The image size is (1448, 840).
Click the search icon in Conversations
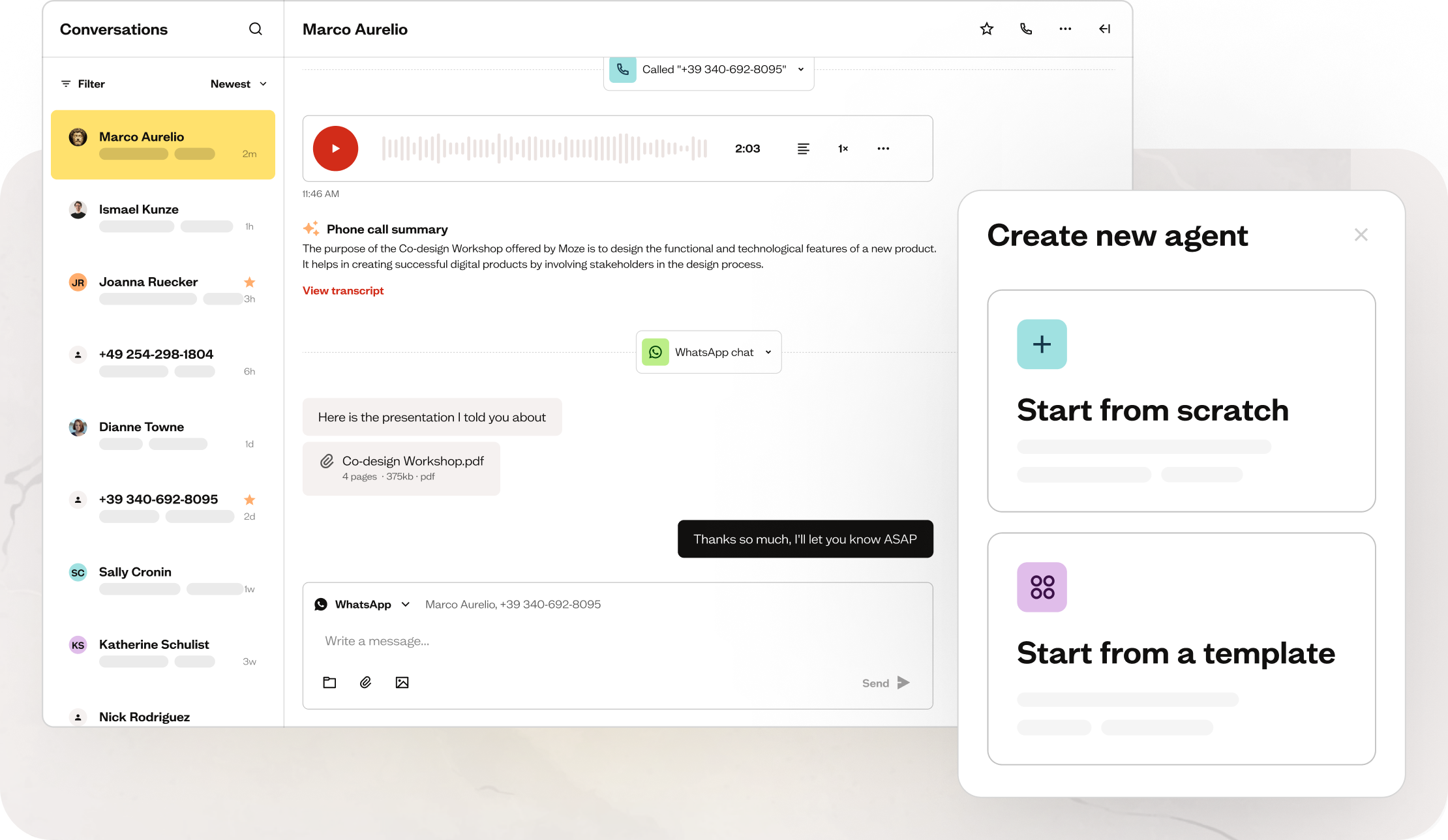[256, 29]
